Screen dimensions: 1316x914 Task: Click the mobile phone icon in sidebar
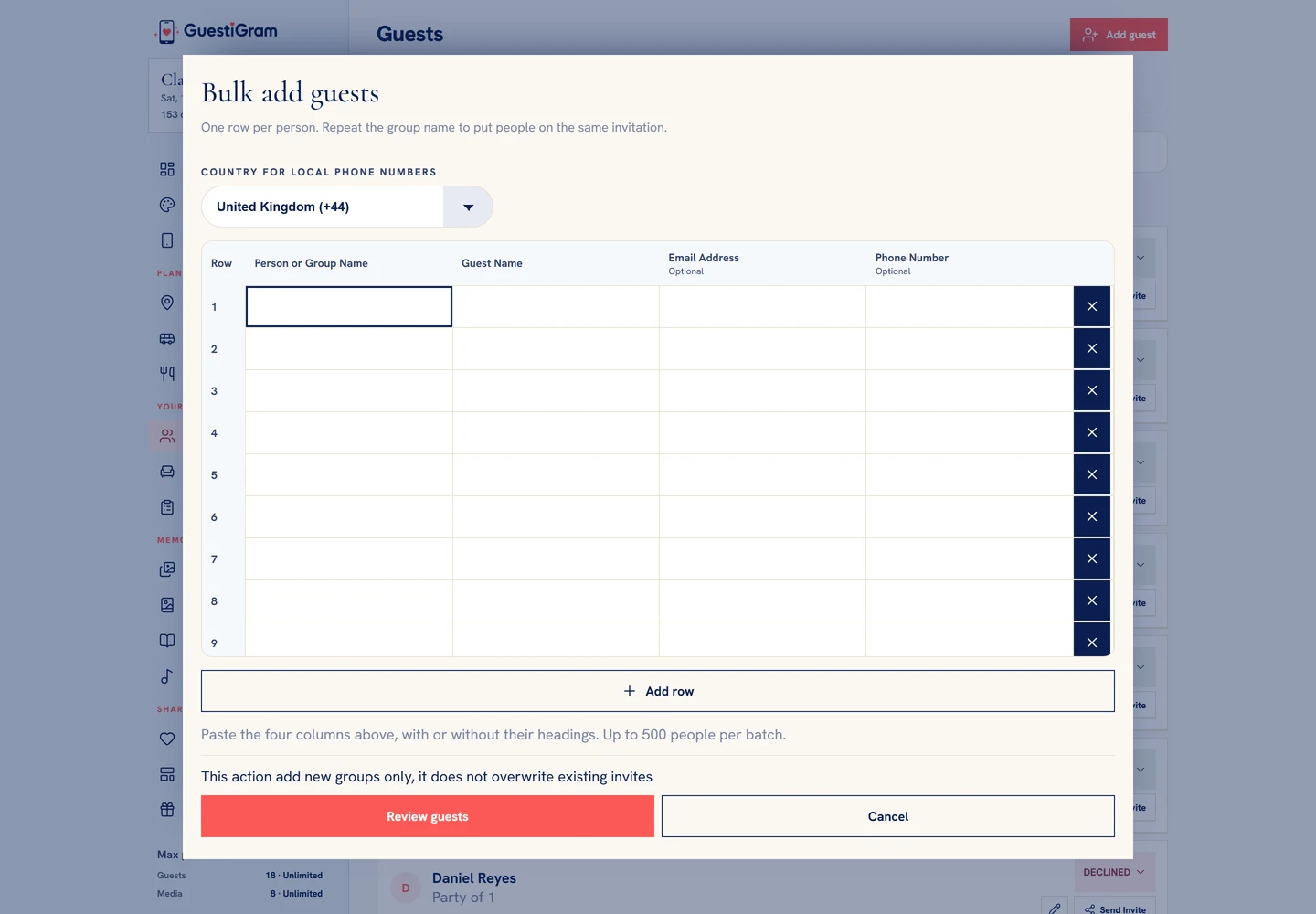pos(167,240)
